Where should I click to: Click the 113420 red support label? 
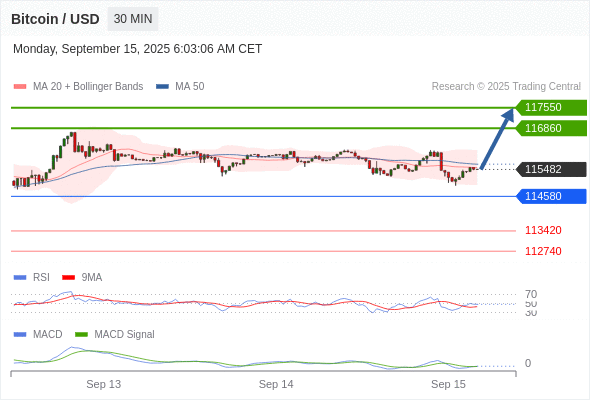pos(543,230)
